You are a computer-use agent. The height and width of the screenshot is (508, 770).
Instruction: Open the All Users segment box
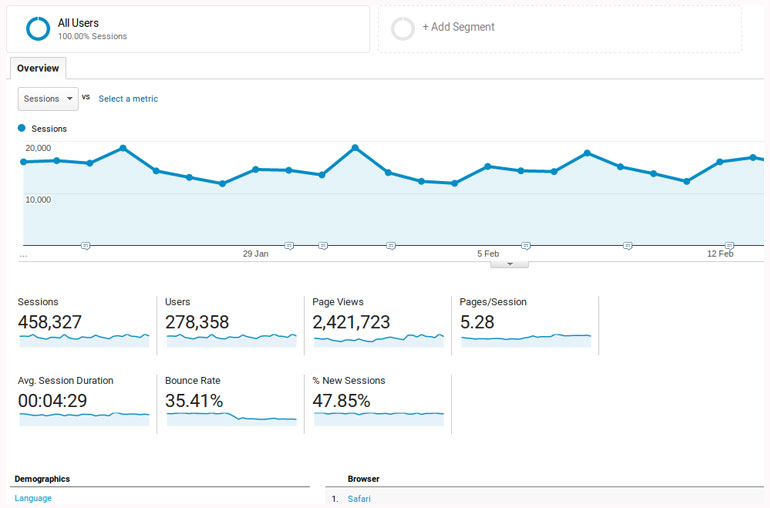coord(188,29)
